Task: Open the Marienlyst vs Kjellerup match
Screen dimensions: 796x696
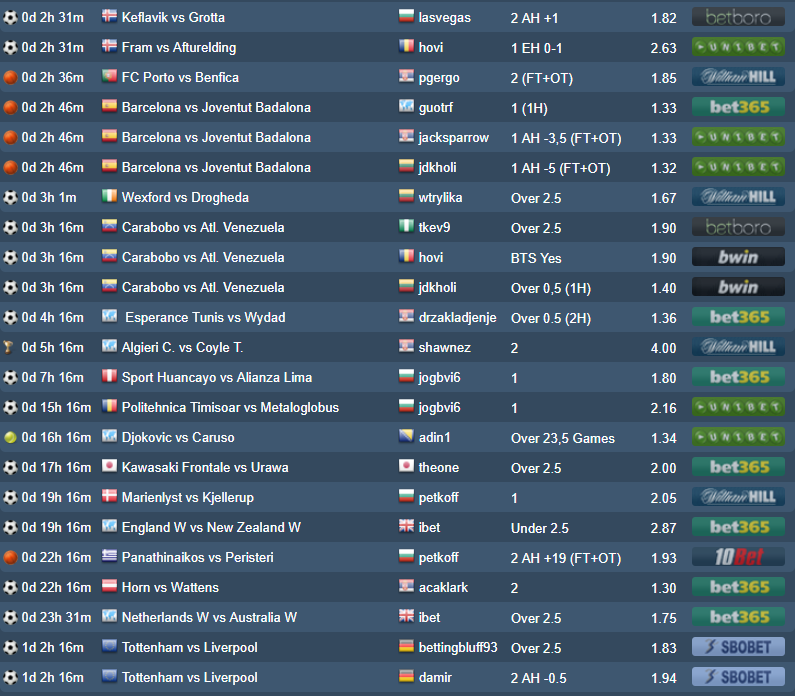Action: (x=188, y=497)
